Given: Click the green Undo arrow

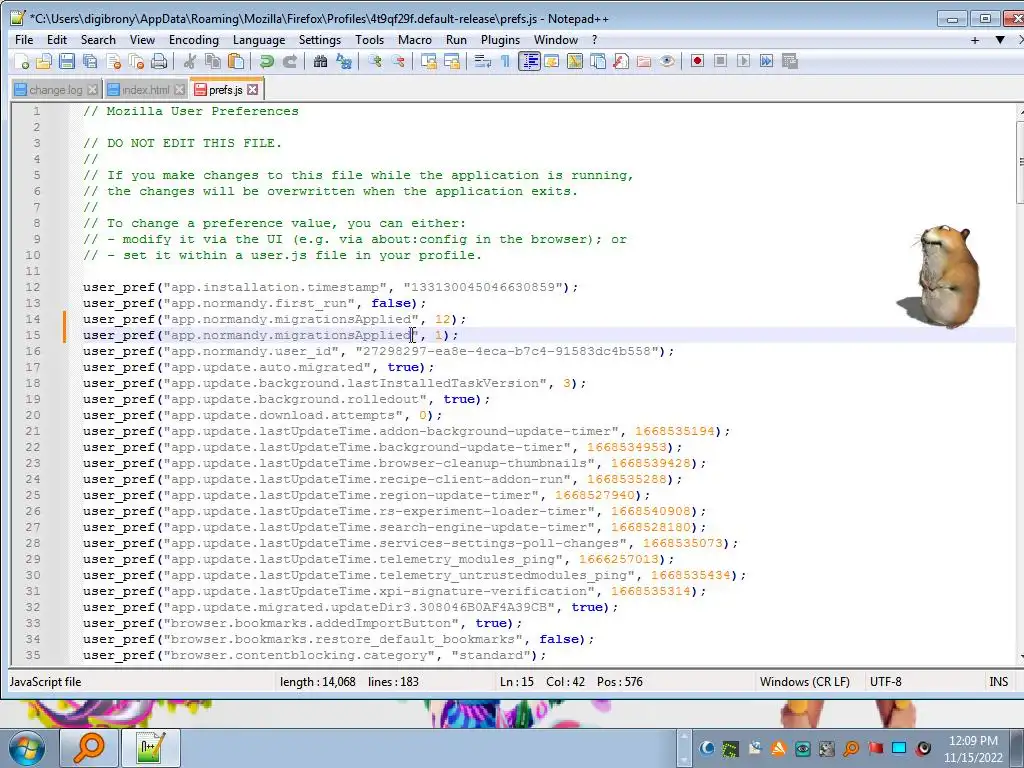Looking at the screenshot, I should pos(266,61).
